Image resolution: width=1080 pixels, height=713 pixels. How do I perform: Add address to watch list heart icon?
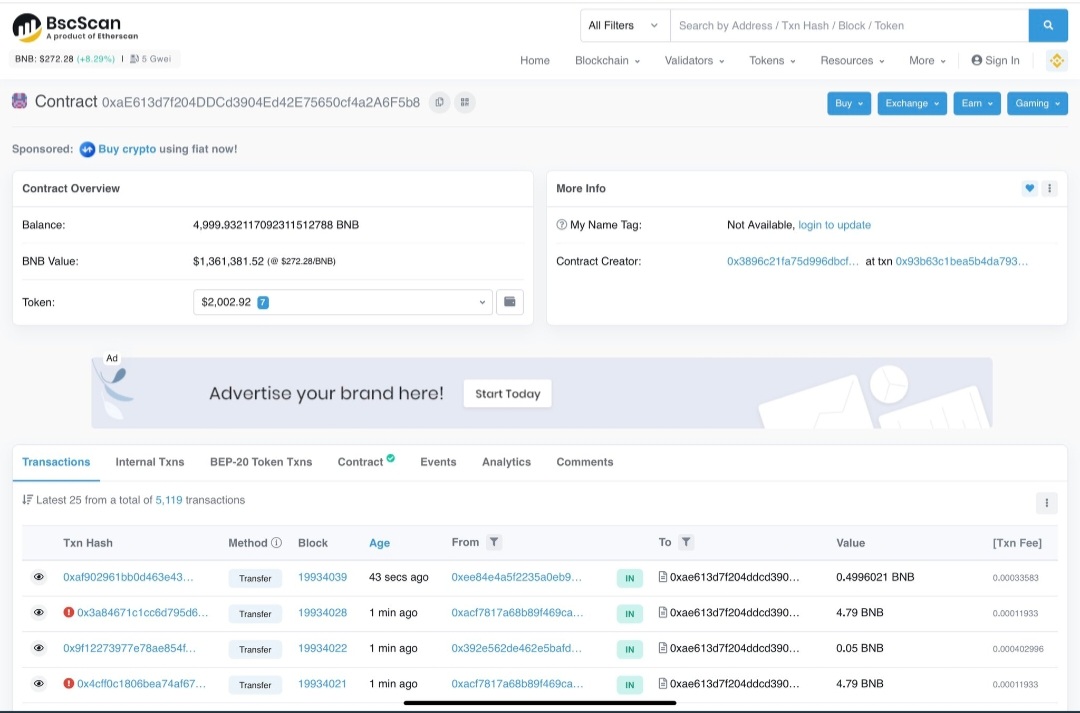click(x=1029, y=188)
